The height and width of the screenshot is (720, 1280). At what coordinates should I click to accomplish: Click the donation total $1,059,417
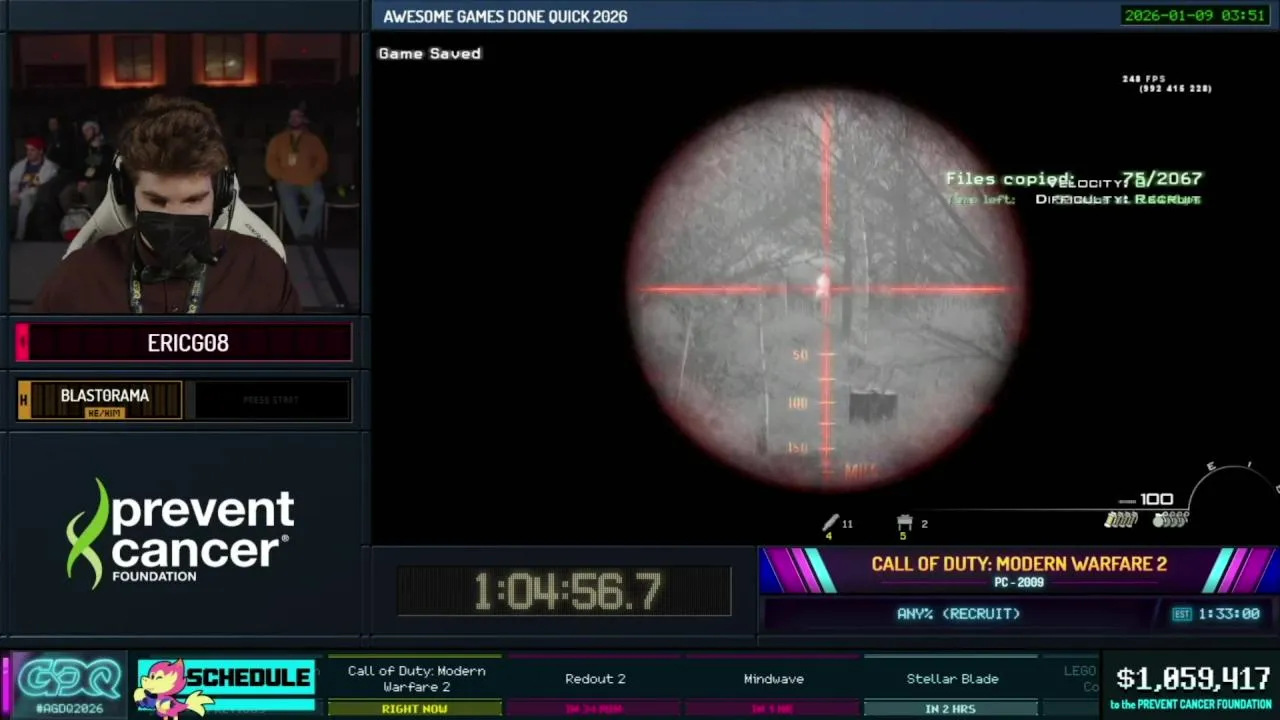coord(1193,679)
